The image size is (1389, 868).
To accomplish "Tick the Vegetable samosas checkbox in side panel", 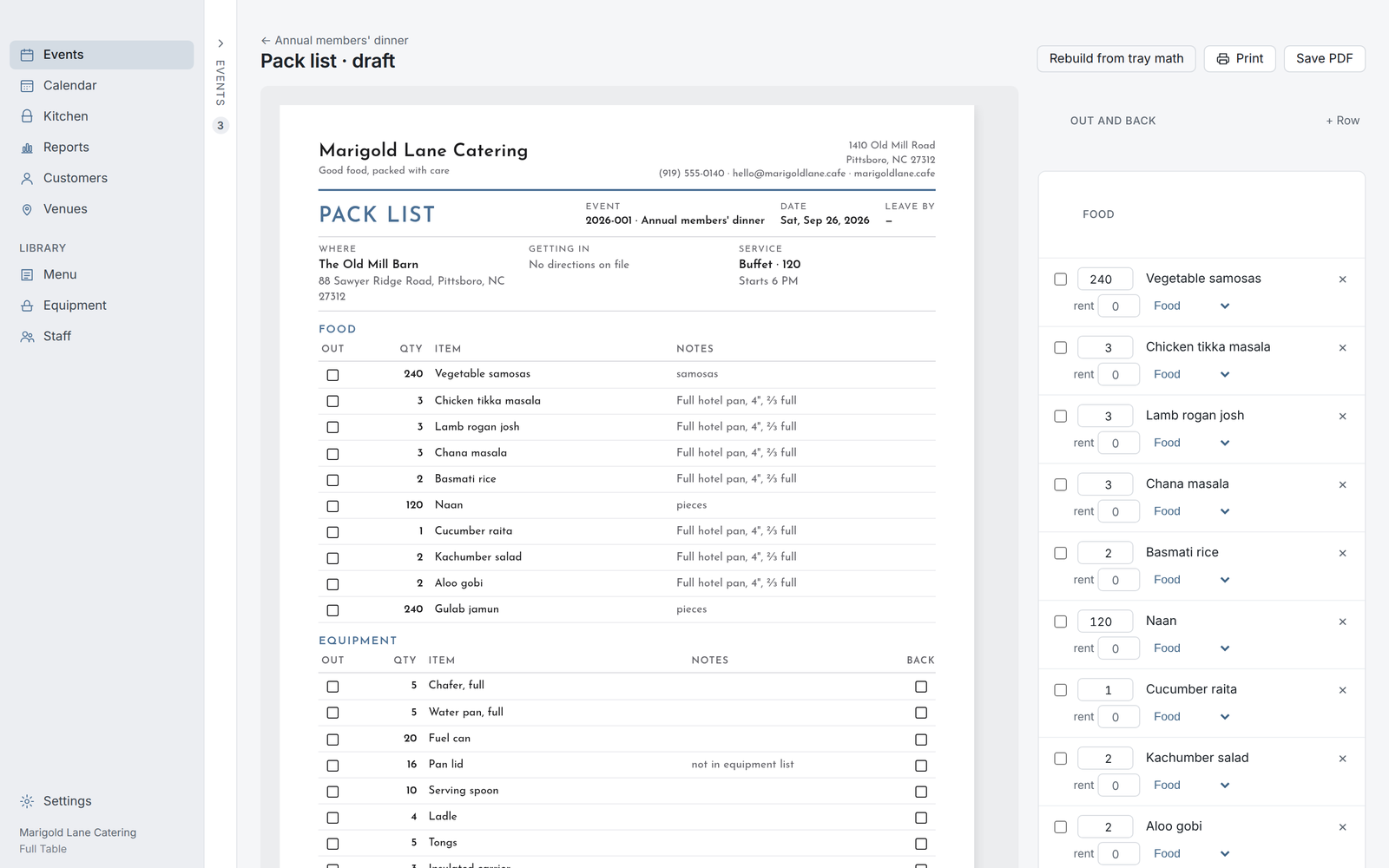I will click(1060, 279).
